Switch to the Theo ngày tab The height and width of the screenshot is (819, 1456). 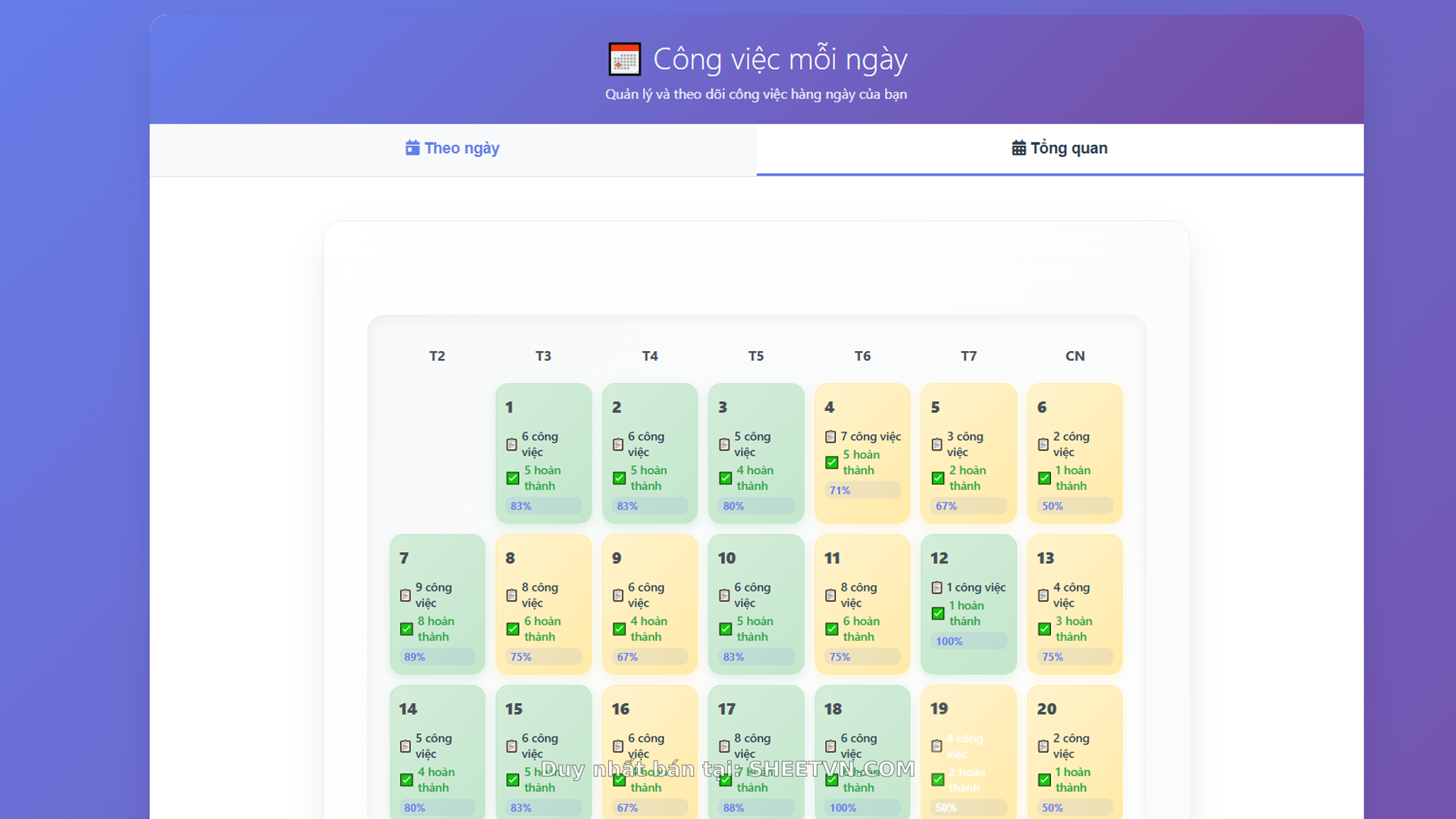(x=453, y=149)
